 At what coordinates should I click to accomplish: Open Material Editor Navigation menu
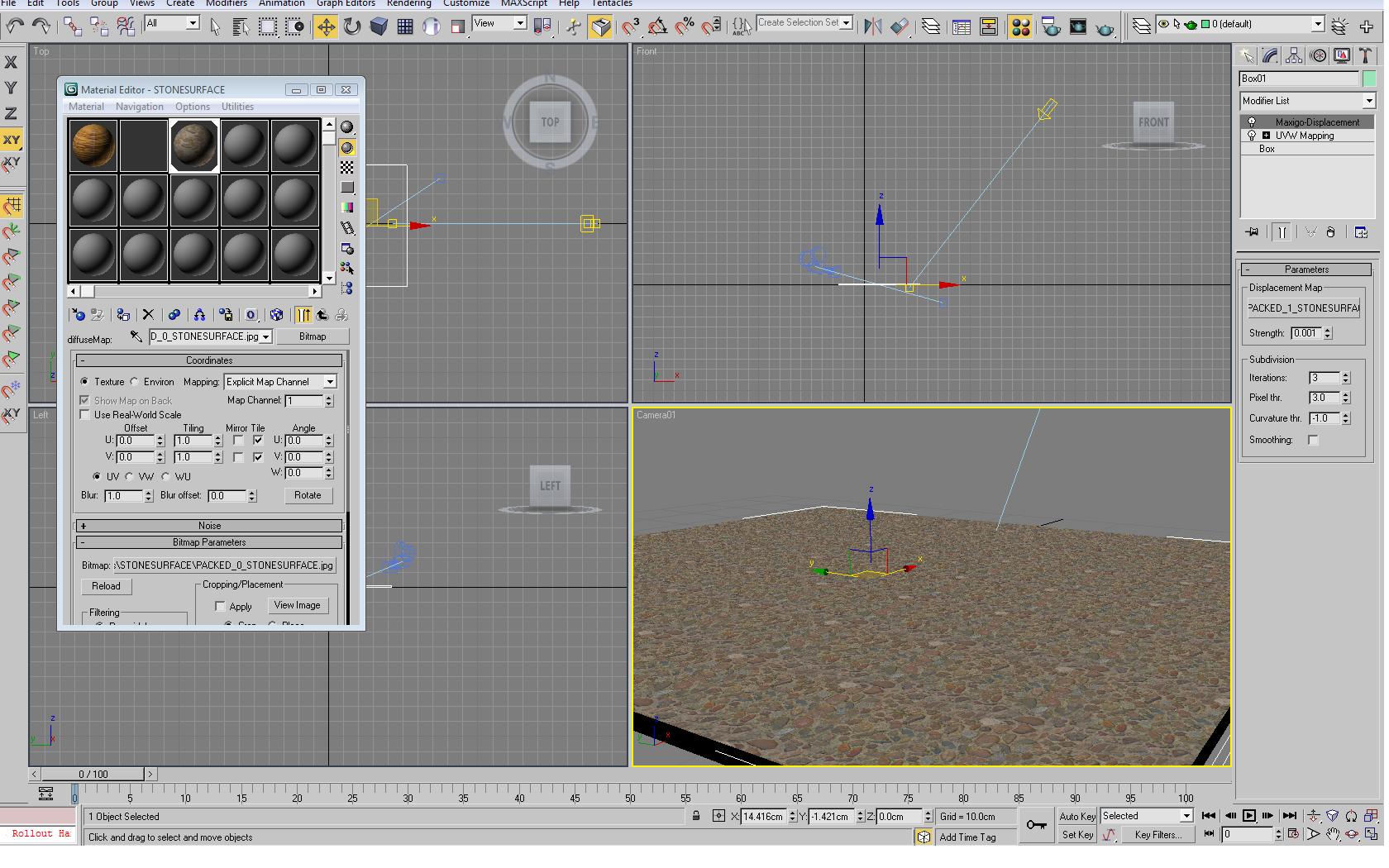click(139, 107)
